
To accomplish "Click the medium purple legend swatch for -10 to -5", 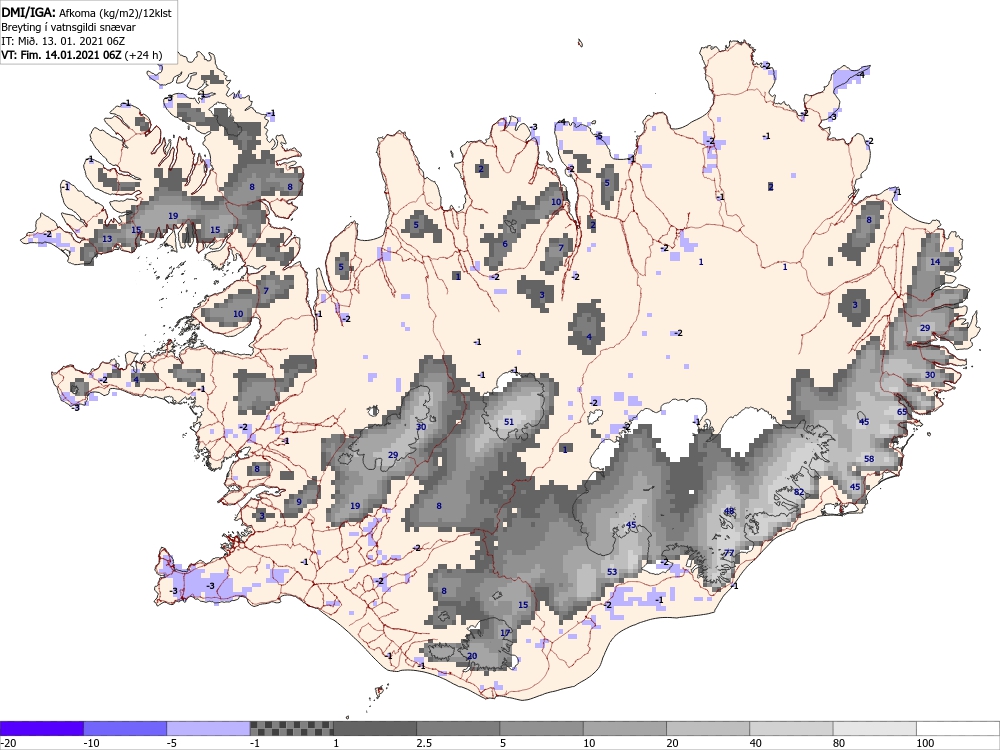I will coord(125,728).
